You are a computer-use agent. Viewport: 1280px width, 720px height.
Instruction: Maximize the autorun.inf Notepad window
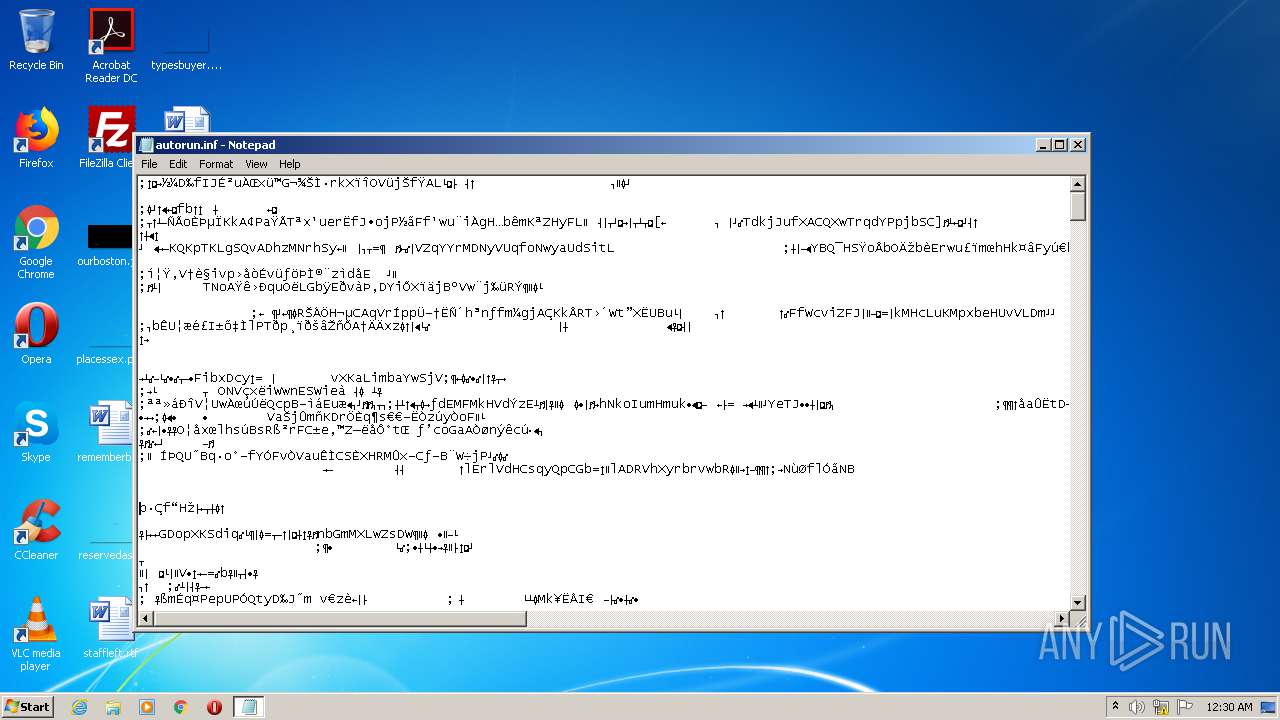click(x=1060, y=145)
